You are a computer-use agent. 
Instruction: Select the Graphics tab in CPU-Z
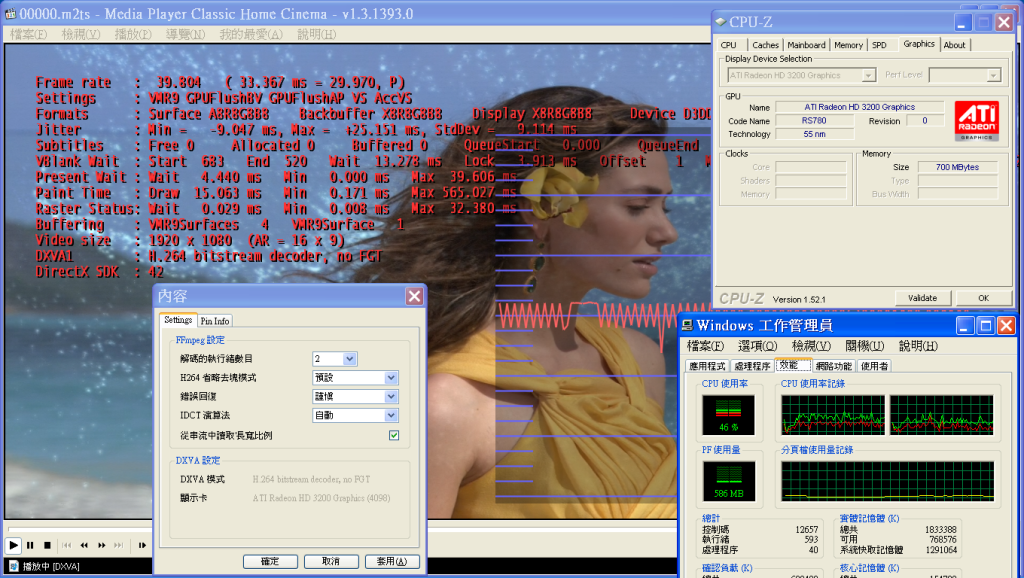coord(919,44)
